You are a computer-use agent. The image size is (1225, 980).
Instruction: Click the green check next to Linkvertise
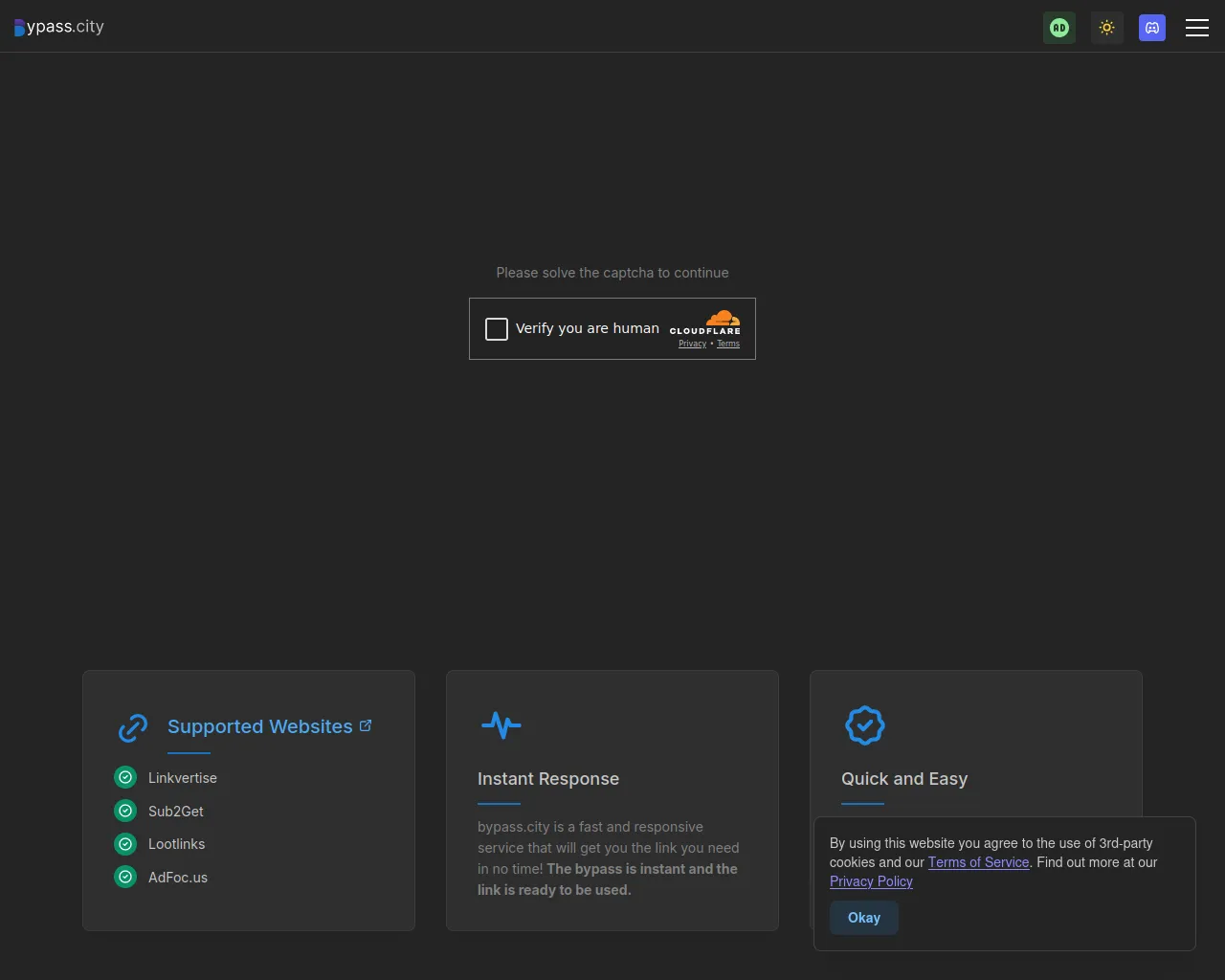[125, 777]
